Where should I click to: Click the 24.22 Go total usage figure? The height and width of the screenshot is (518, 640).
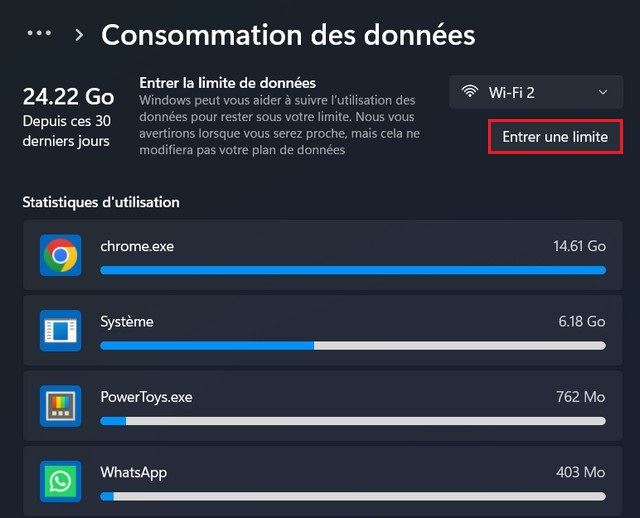click(68, 97)
